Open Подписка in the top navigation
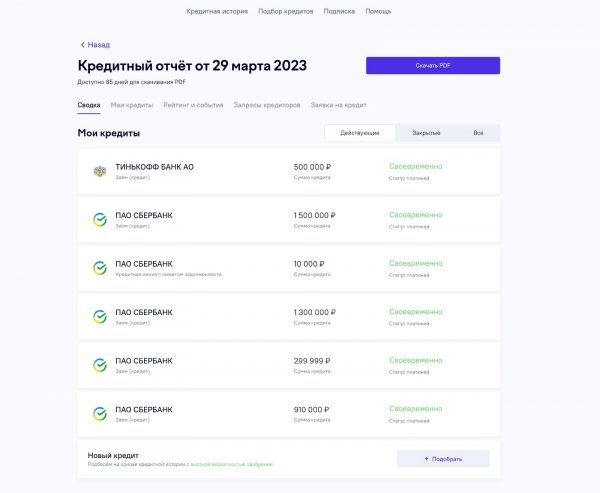 click(x=339, y=11)
